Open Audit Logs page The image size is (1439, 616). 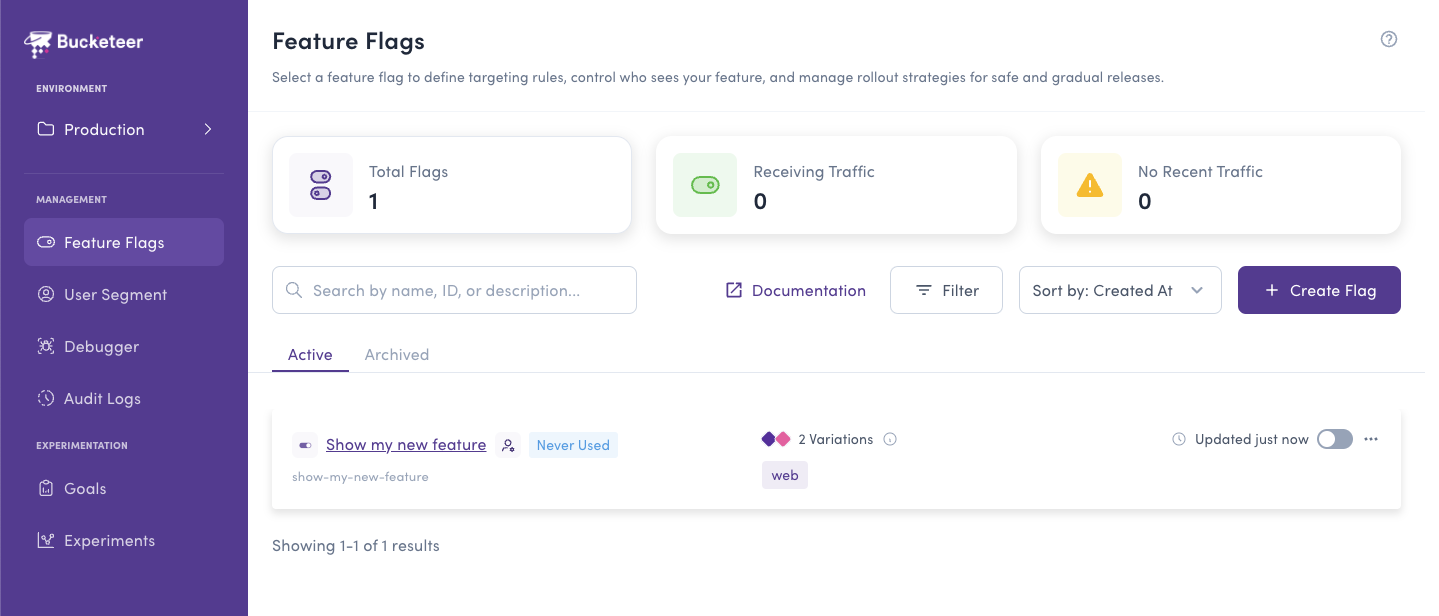[x=124, y=398]
